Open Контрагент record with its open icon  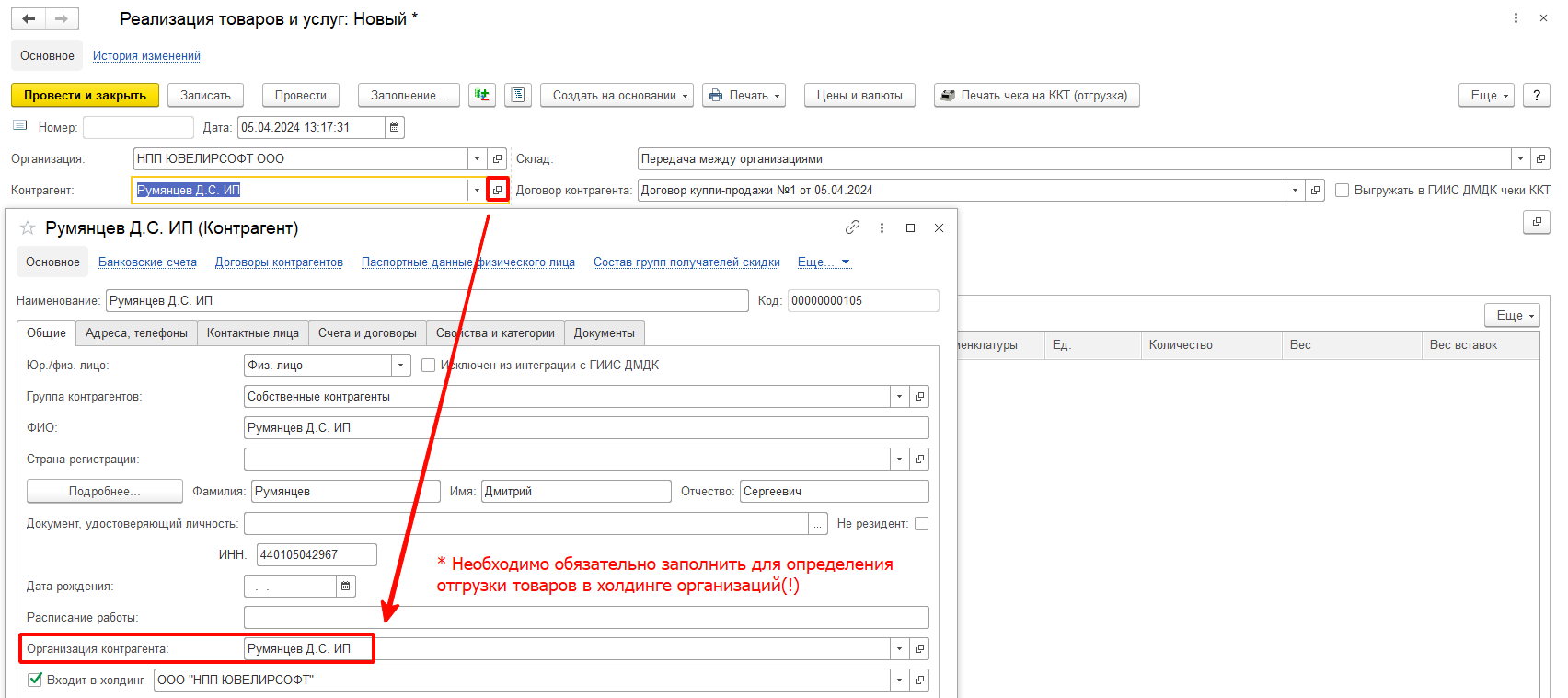(x=497, y=190)
